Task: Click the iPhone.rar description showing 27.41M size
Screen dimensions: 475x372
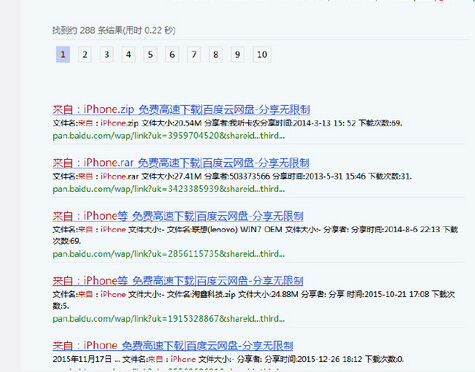Action: [232, 176]
